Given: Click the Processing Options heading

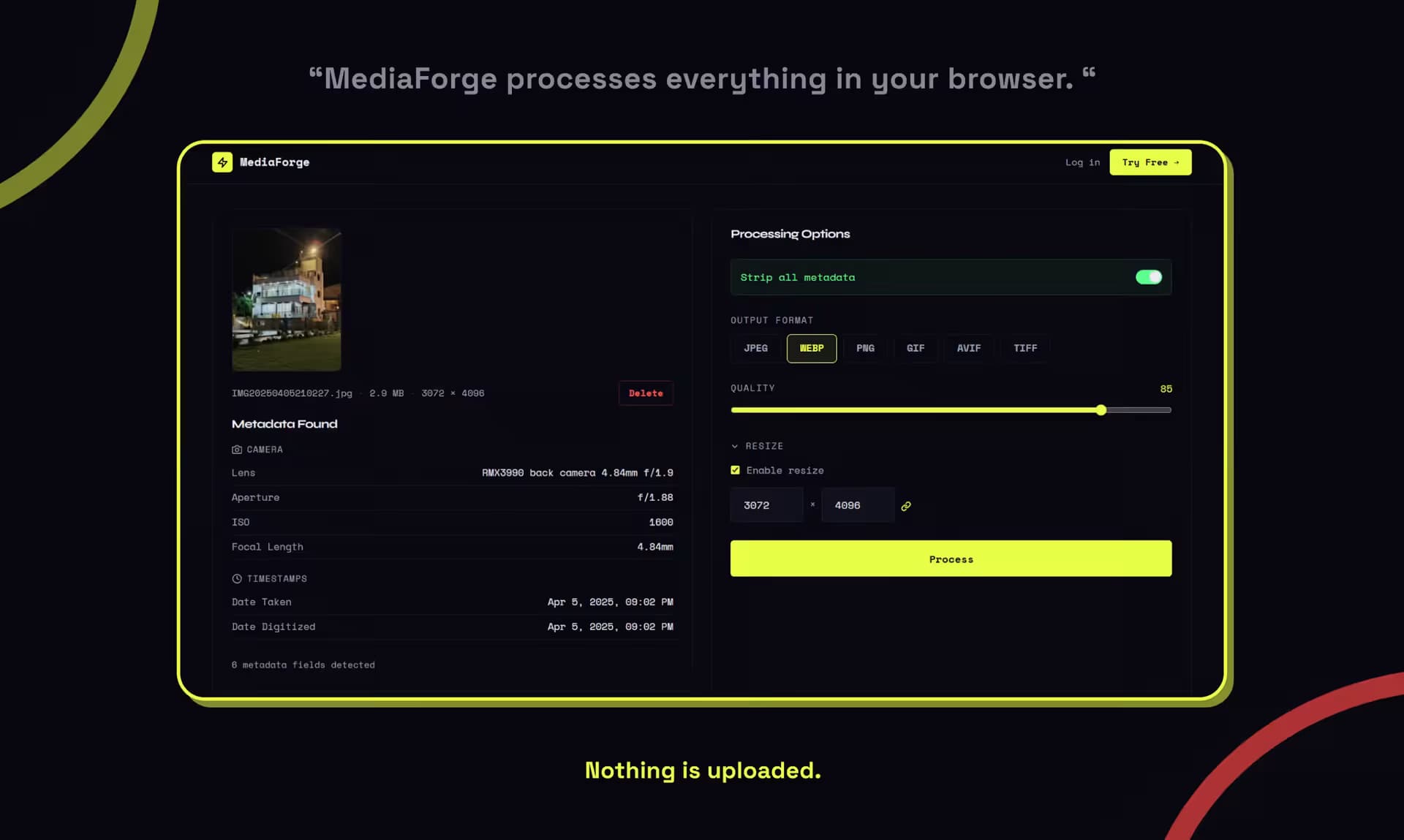Looking at the screenshot, I should [x=790, y=234].
